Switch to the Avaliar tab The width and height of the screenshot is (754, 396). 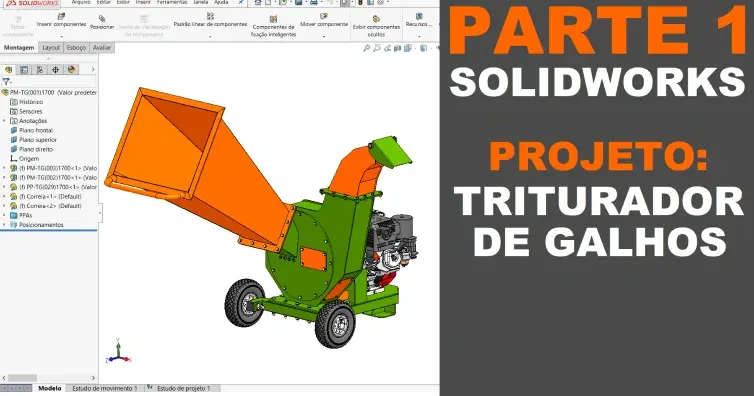101,48
